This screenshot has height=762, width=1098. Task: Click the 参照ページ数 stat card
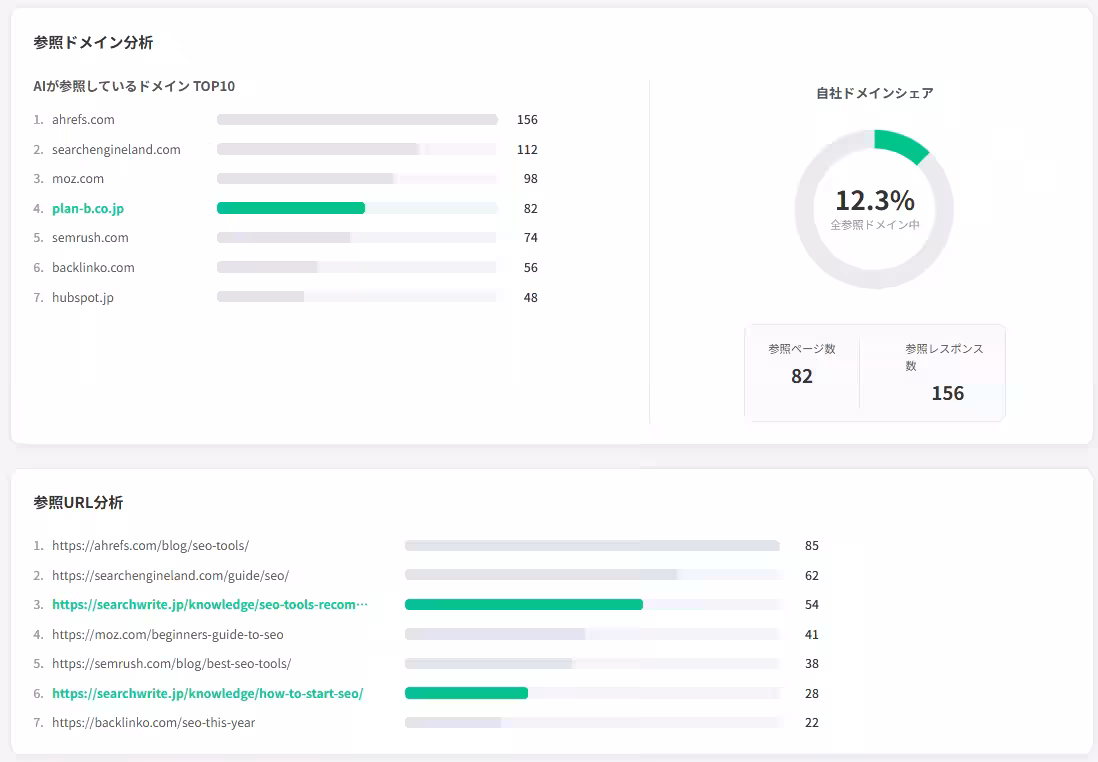[x=802, y=366]
